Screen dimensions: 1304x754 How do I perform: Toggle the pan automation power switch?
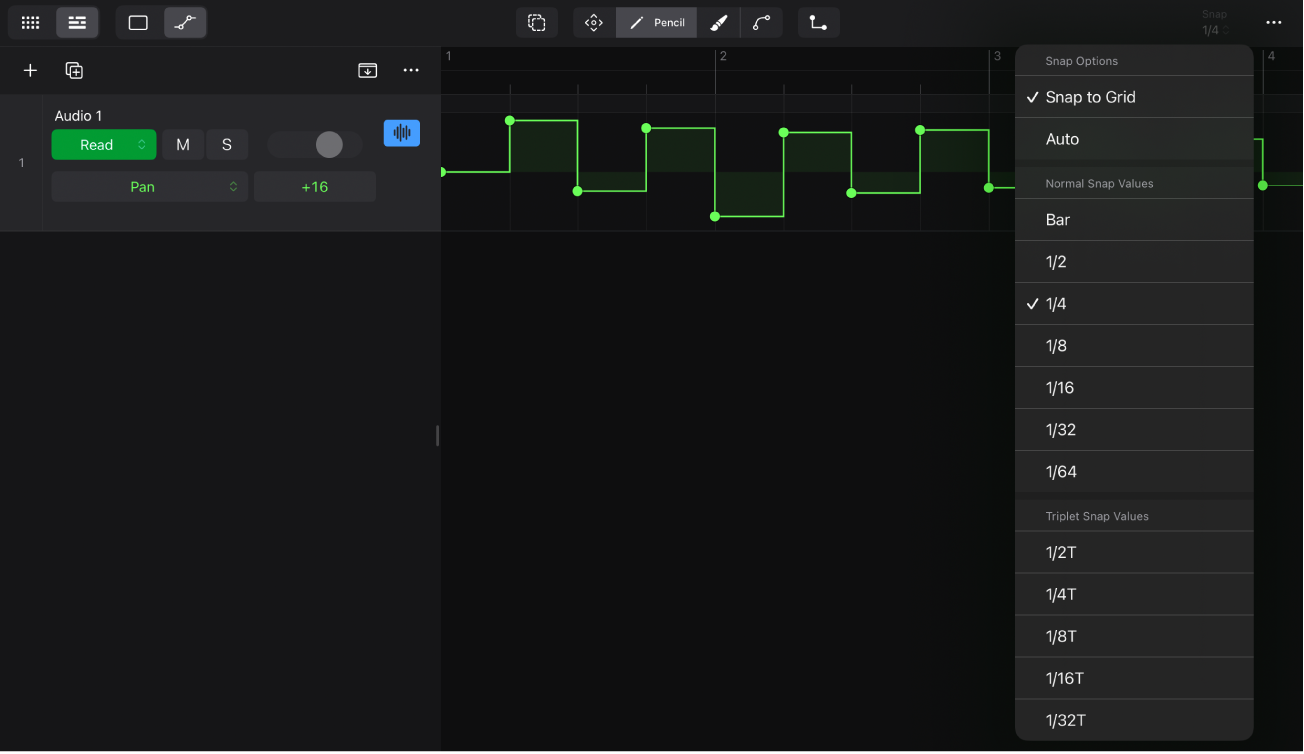coord(314,144)
